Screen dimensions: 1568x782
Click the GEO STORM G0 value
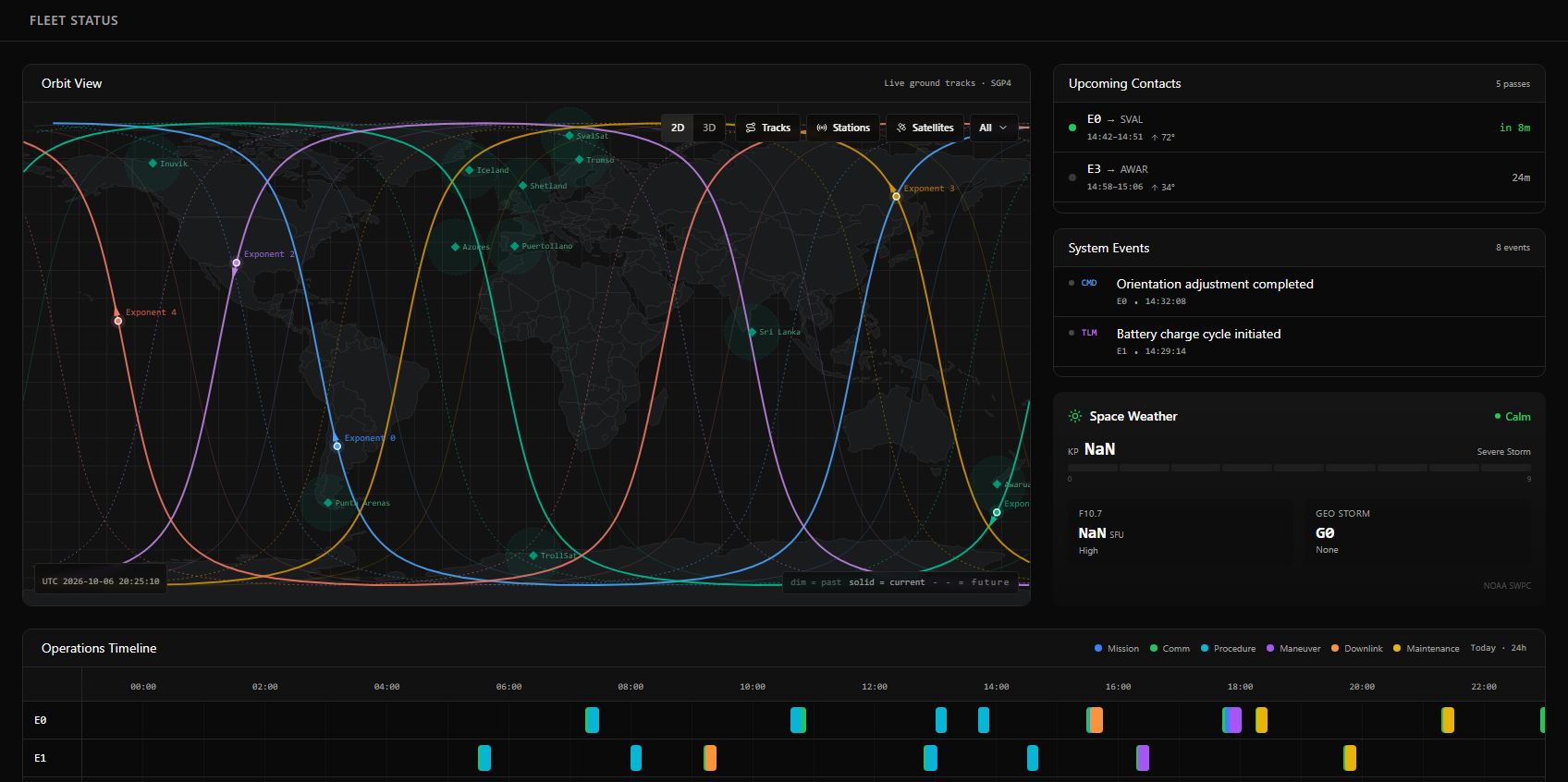coord(1325,533)
